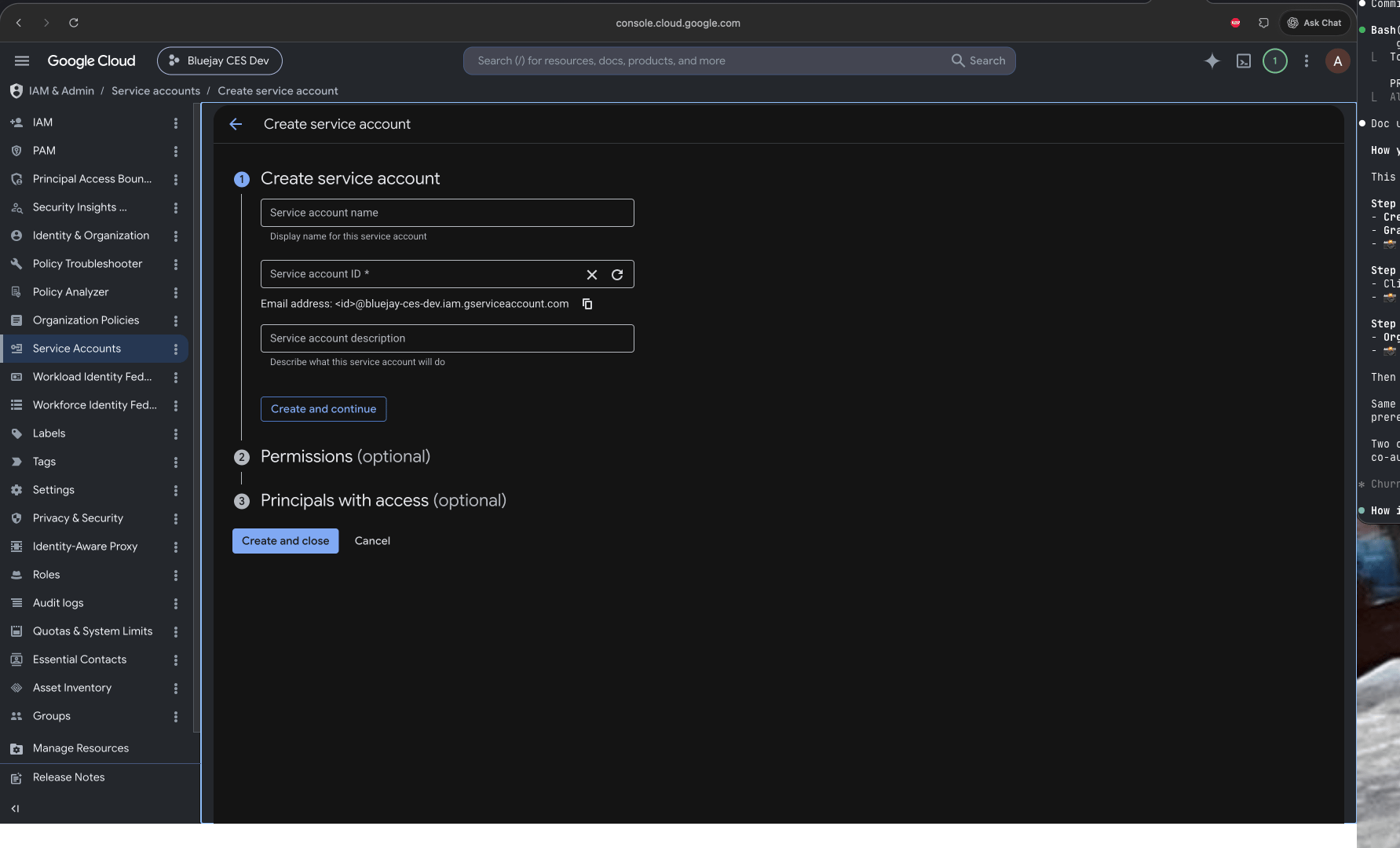Select IAM in the sidebar
This screenshot has width=1400, height=848.
point(42,122)
